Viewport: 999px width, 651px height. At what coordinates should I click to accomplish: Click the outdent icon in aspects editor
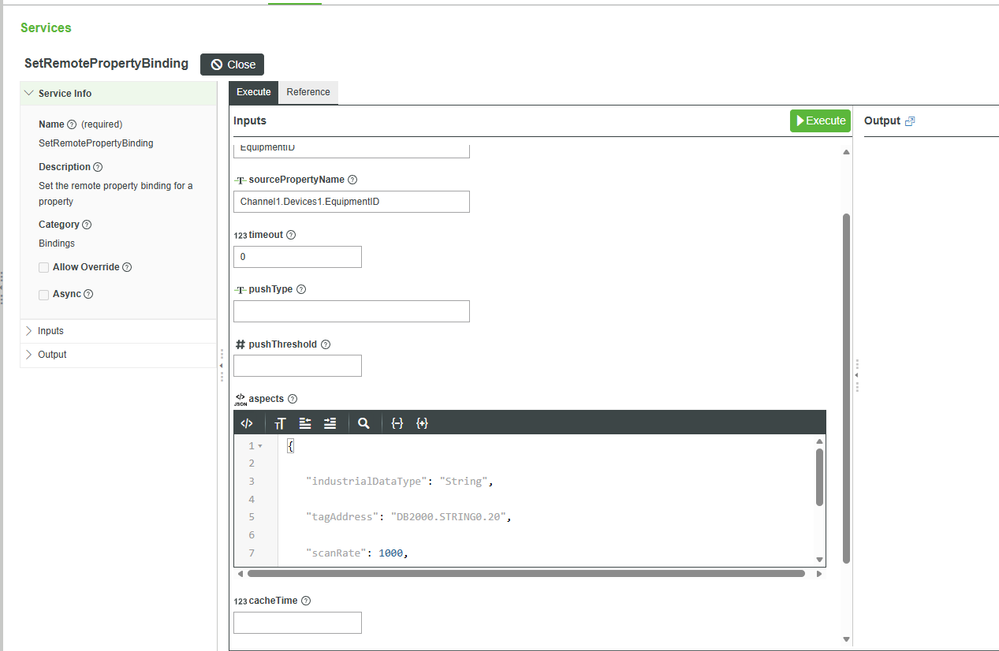point(305,423)
